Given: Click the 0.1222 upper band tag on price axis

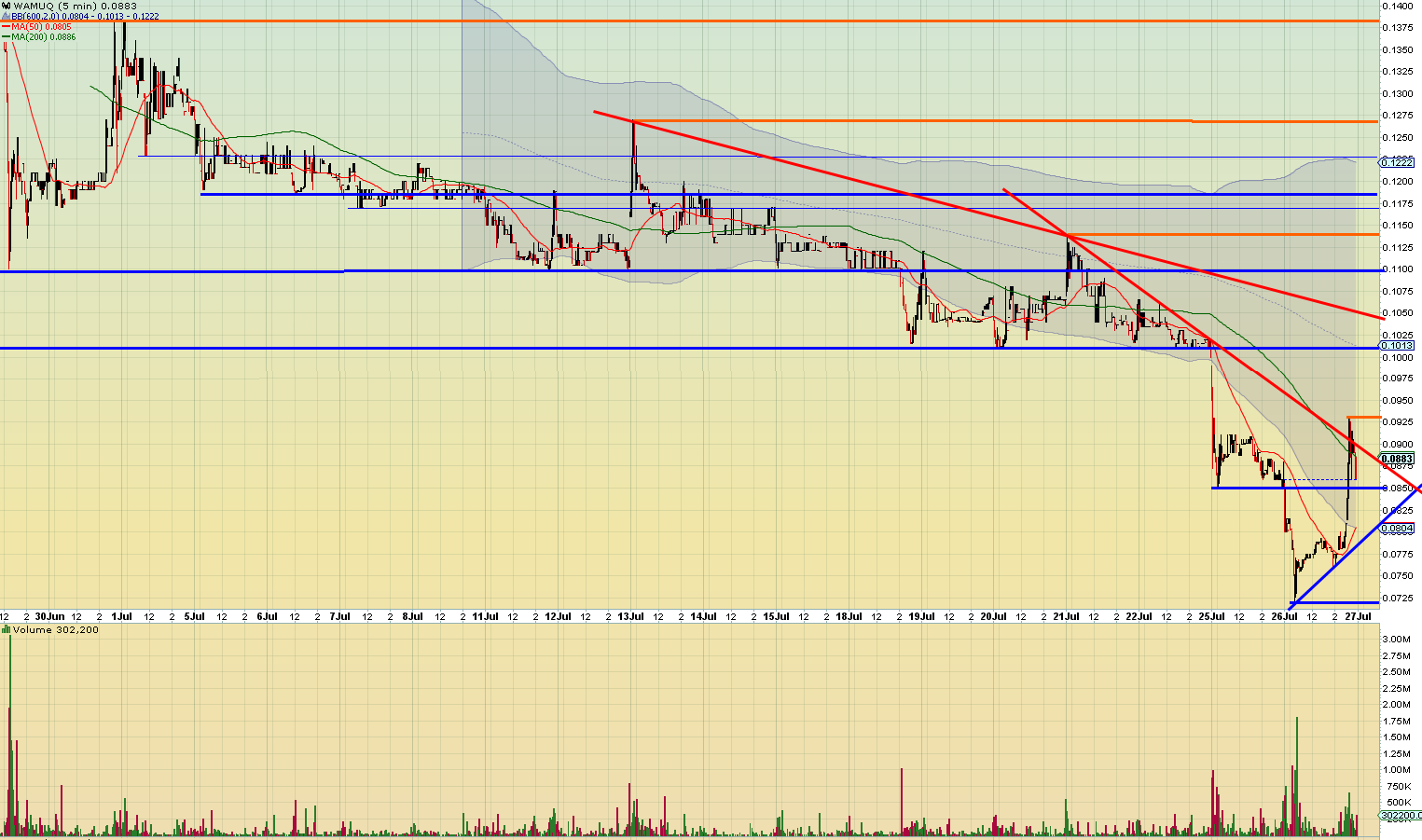Looking at the screenshot, I should (1398, 162).
